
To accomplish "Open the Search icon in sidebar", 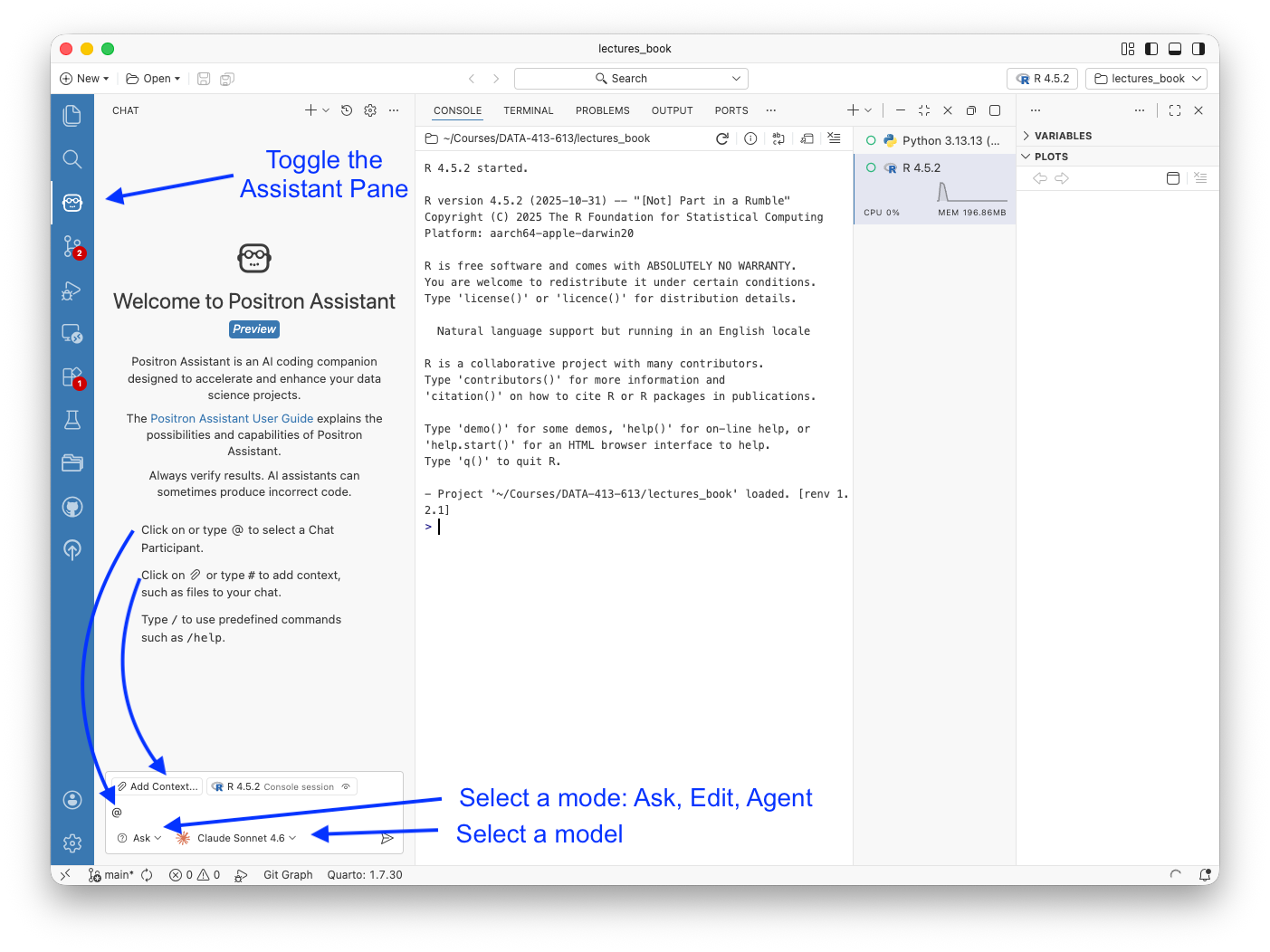I will click(72, 159).
